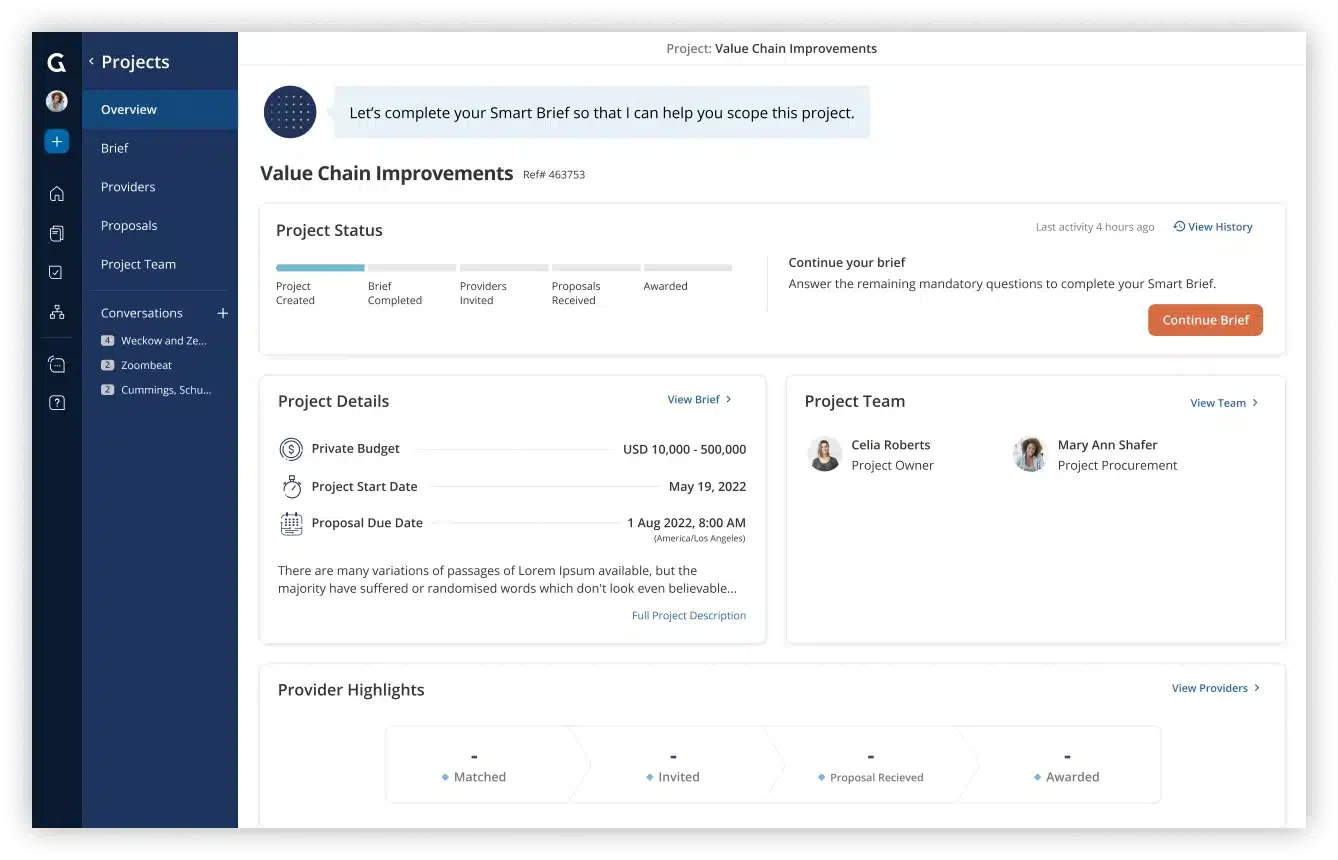Open the View Team link
Viewport: 1338px width, 860px height.
click(1218, 403)
